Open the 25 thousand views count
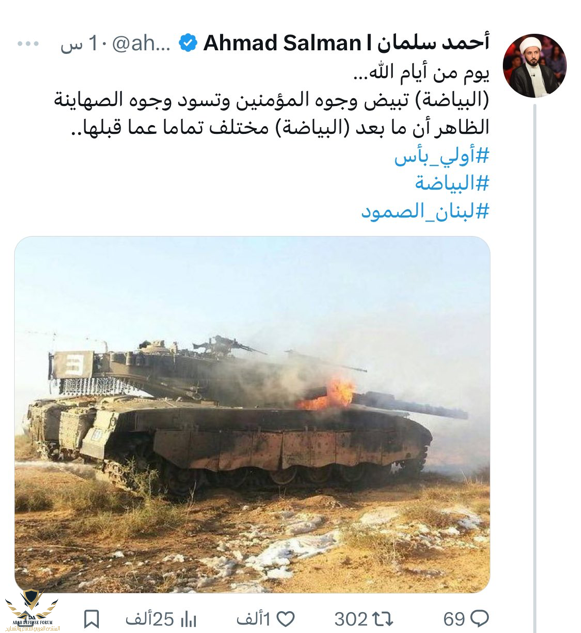 [x=149, y=619]
